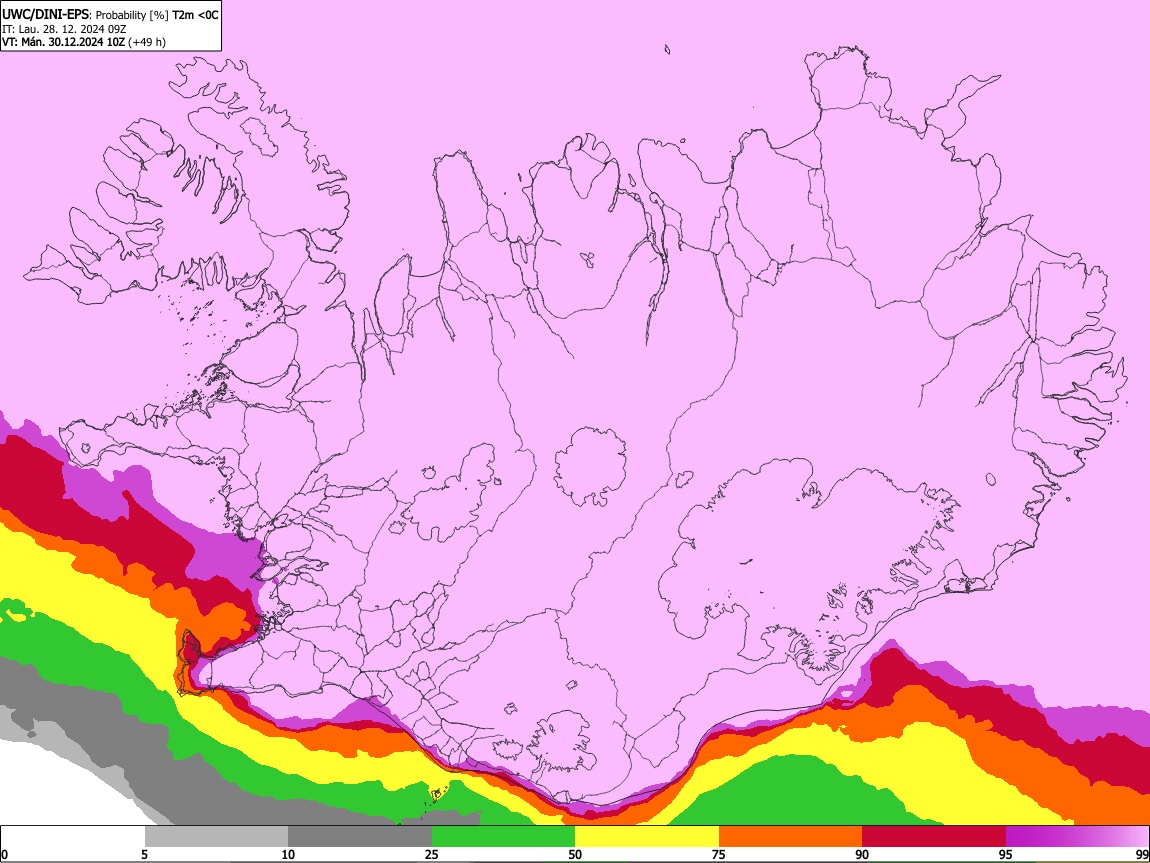Click the legend value 50

575,854
